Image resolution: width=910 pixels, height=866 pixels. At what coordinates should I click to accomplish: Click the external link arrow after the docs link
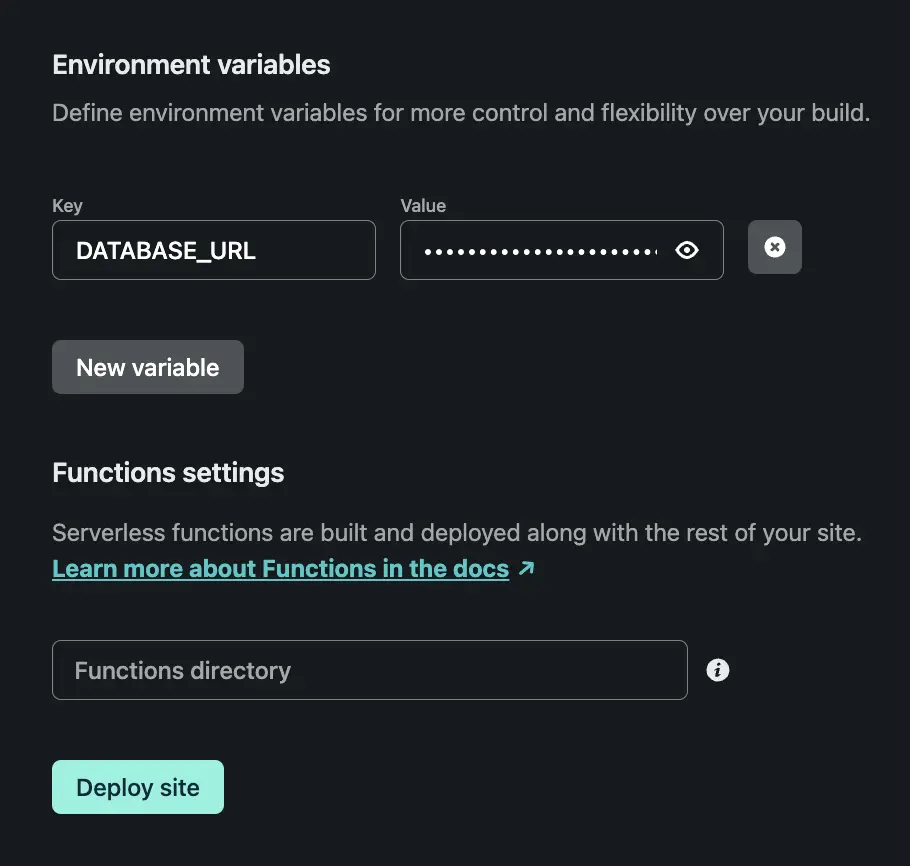click(x=527, y=566)
